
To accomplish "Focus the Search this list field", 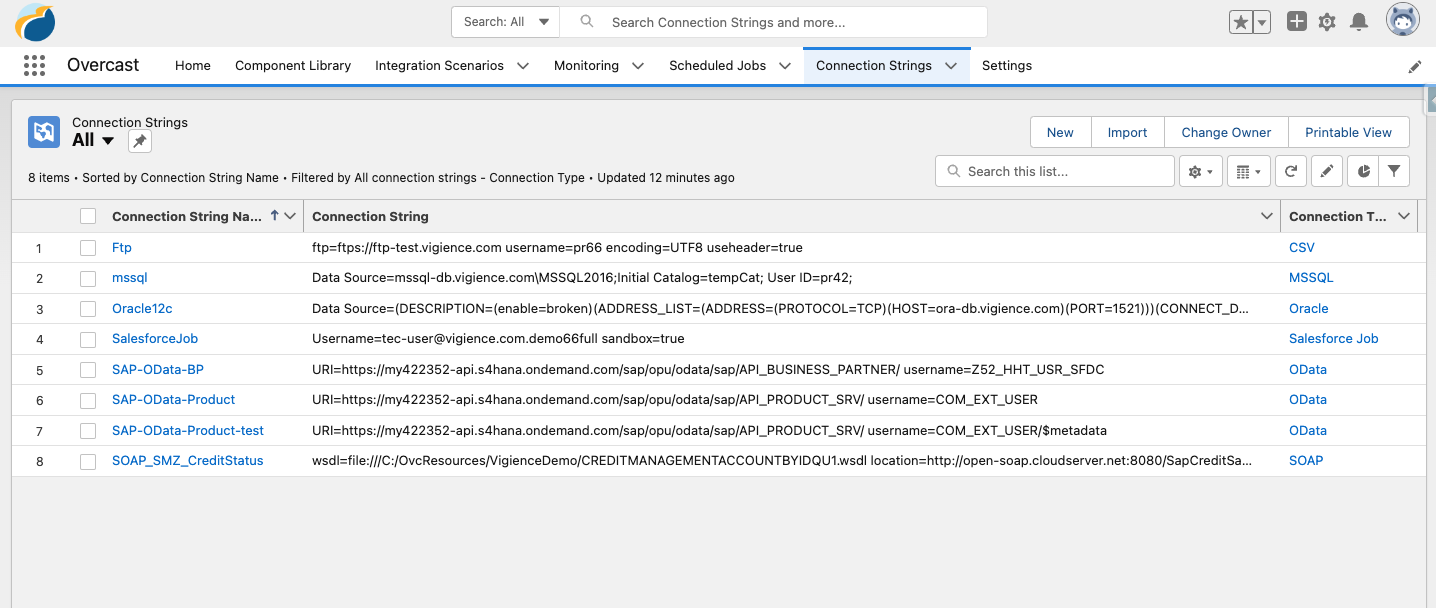I will click(1055, 171).
